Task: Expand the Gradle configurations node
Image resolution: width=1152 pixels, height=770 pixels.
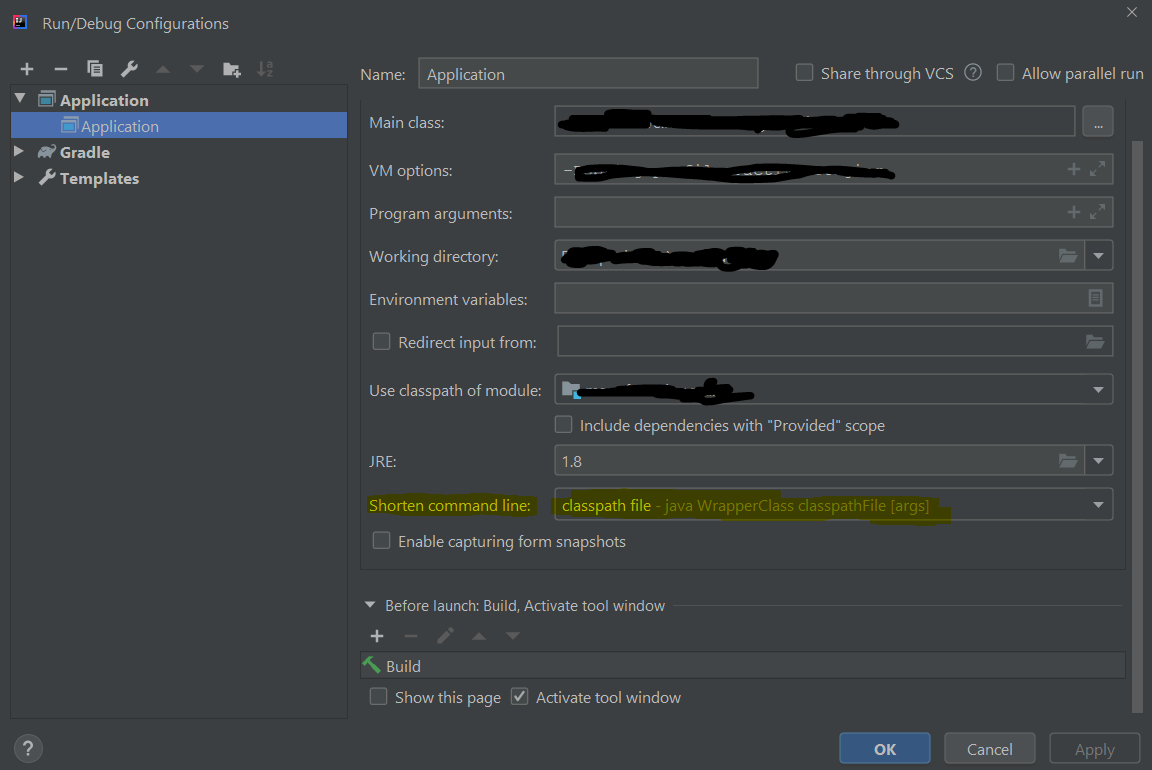Action: [x=19, y=152]
